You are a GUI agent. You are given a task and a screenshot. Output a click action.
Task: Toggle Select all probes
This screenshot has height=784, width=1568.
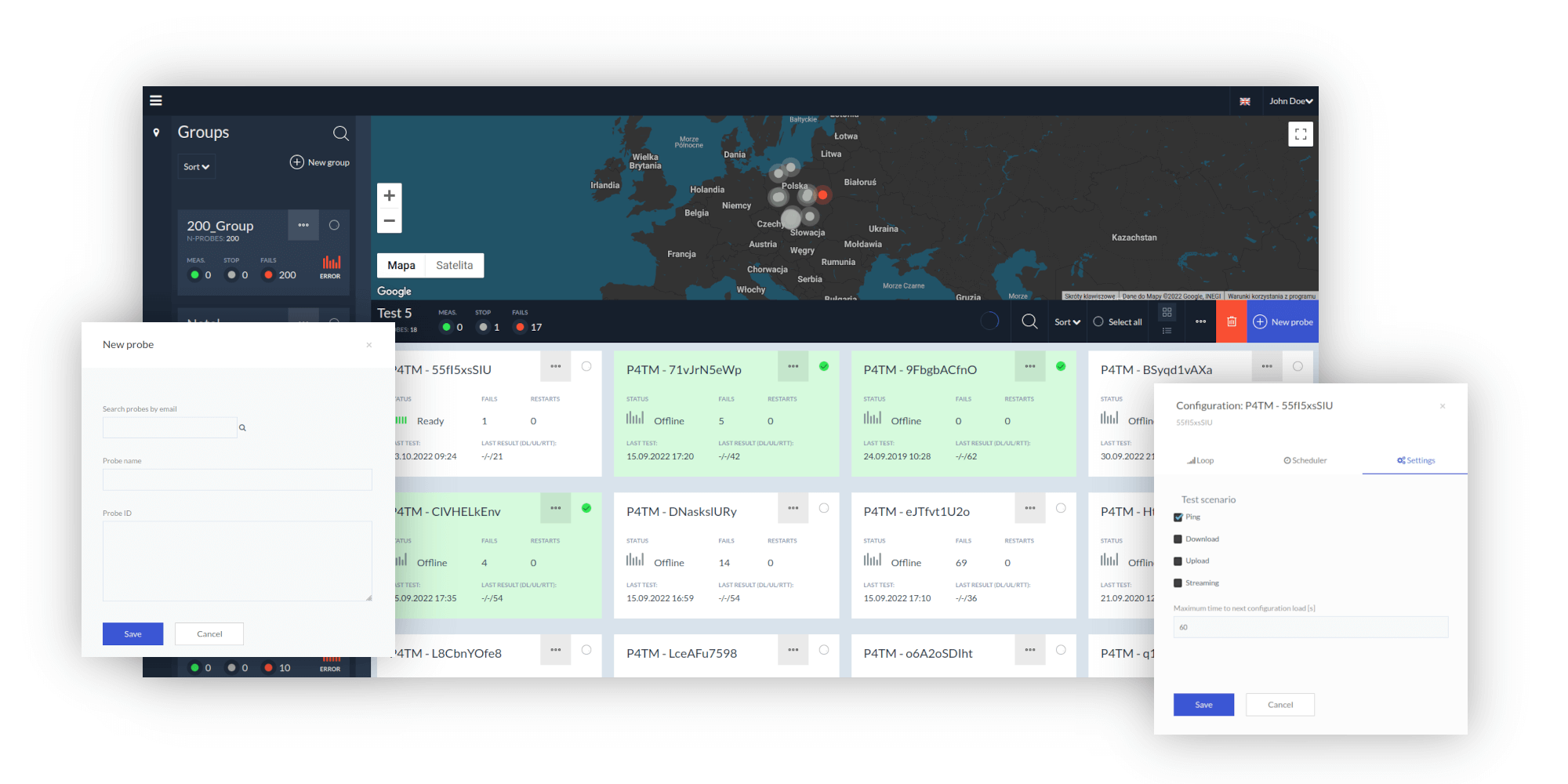[1118, 322]
